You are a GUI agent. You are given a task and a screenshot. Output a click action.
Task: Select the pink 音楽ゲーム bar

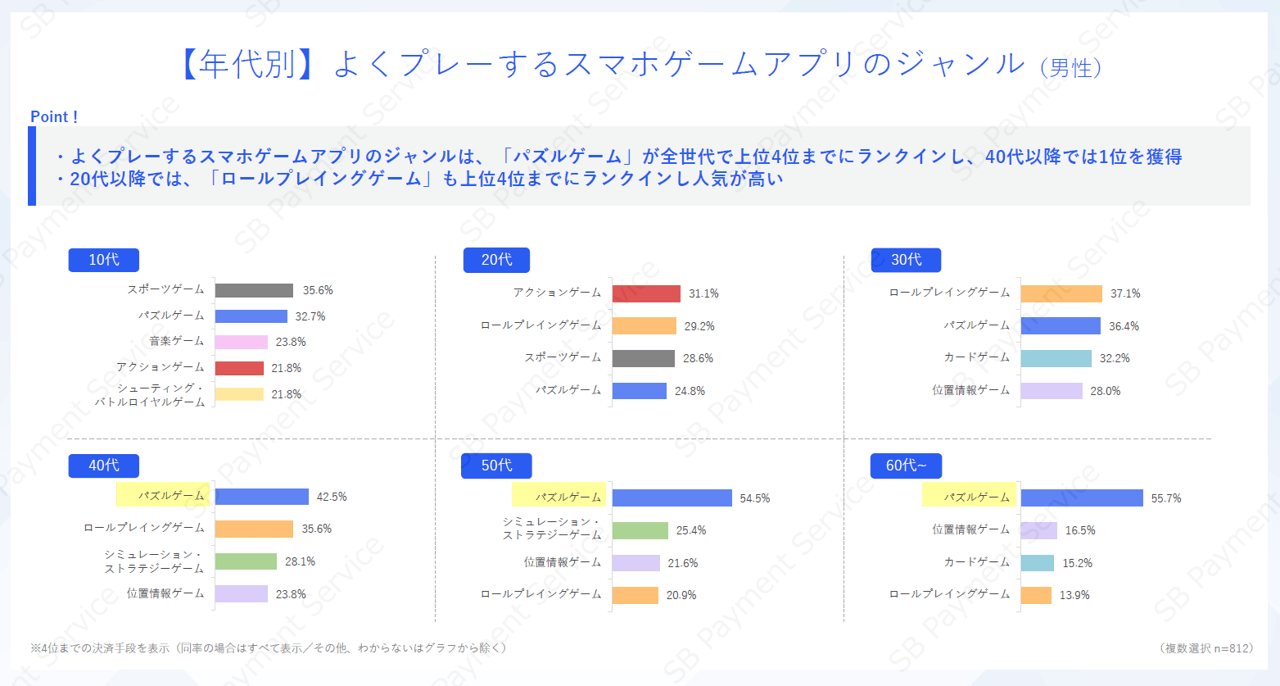(241, 342)
